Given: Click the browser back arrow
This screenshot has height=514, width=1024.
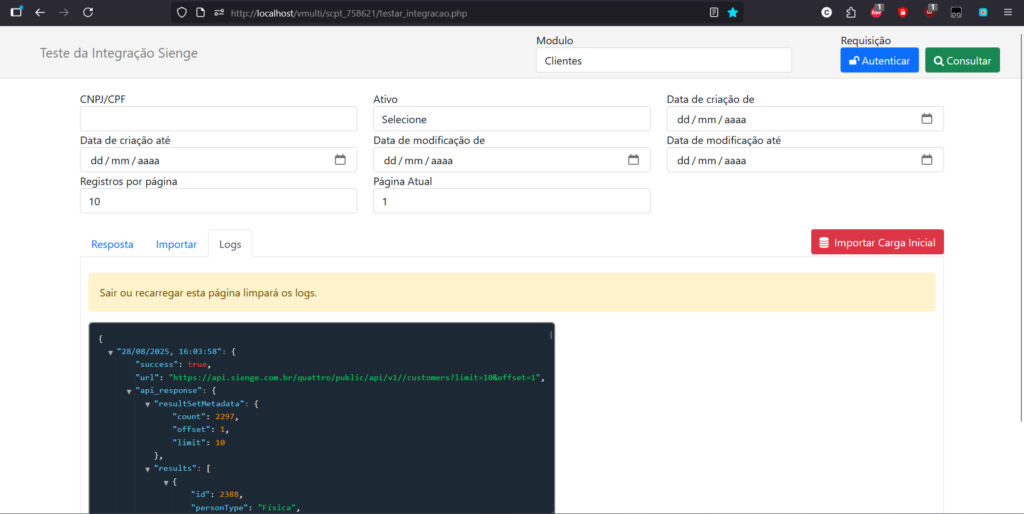Looking at the screenshot, I should pyautogui.click(x=39, y=13).
